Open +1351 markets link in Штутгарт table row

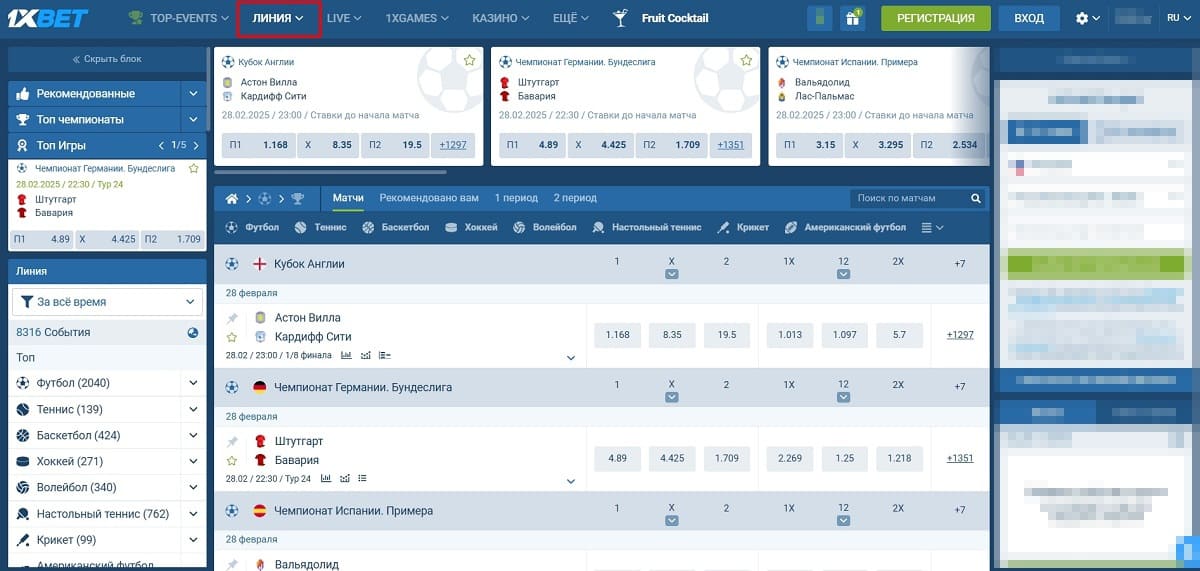[x=960, y=458]
